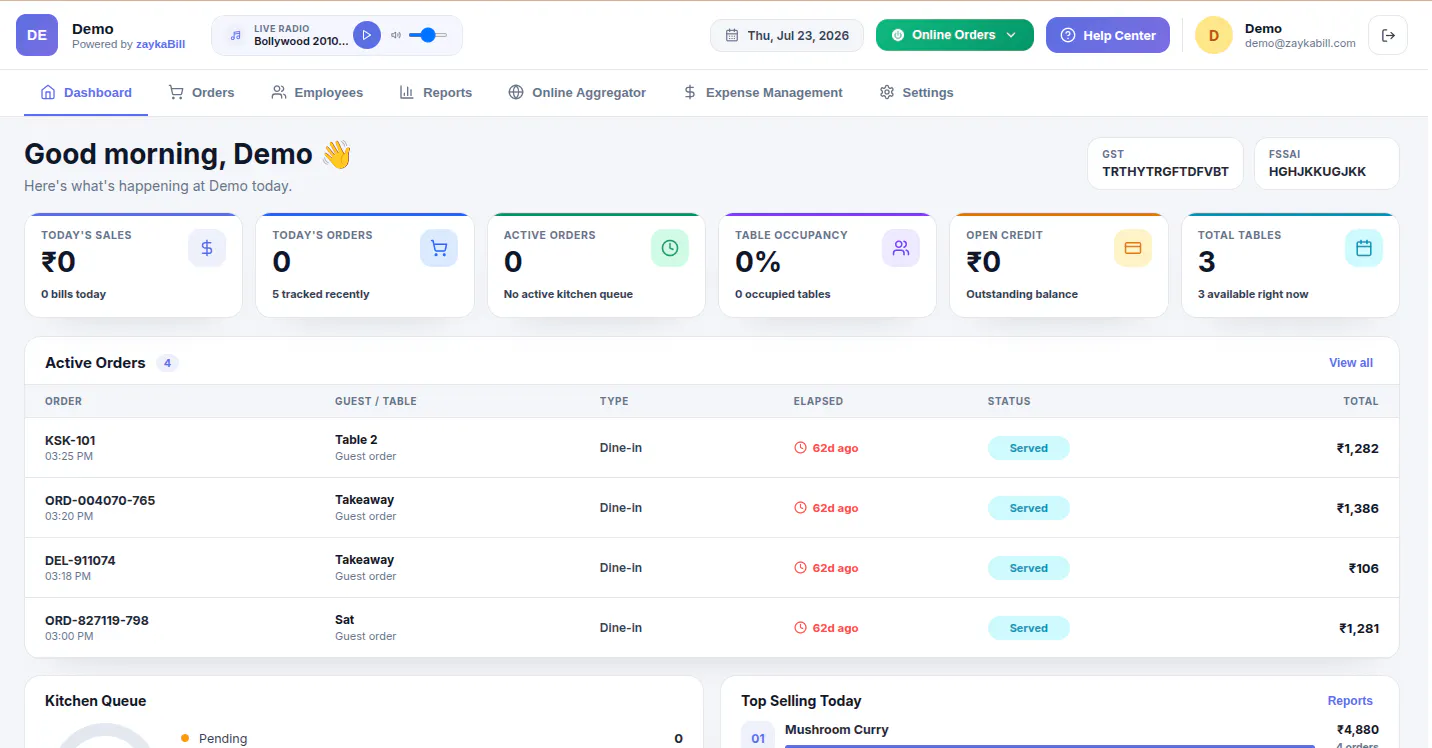
Task: Click the logout icon button
Action: pos(1388,35)
